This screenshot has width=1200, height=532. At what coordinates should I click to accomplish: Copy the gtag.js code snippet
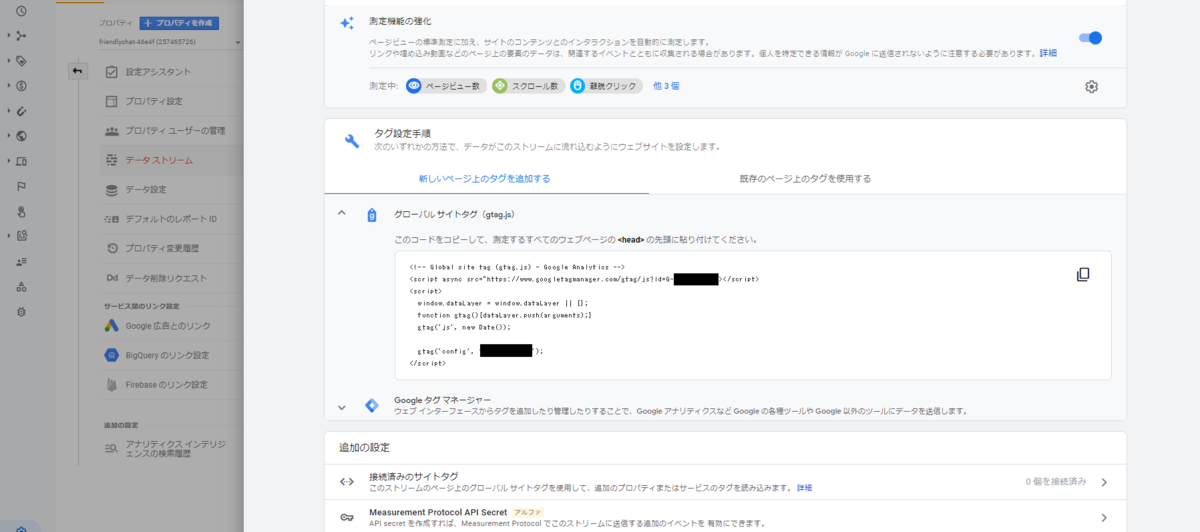[x=1083, y=275]
